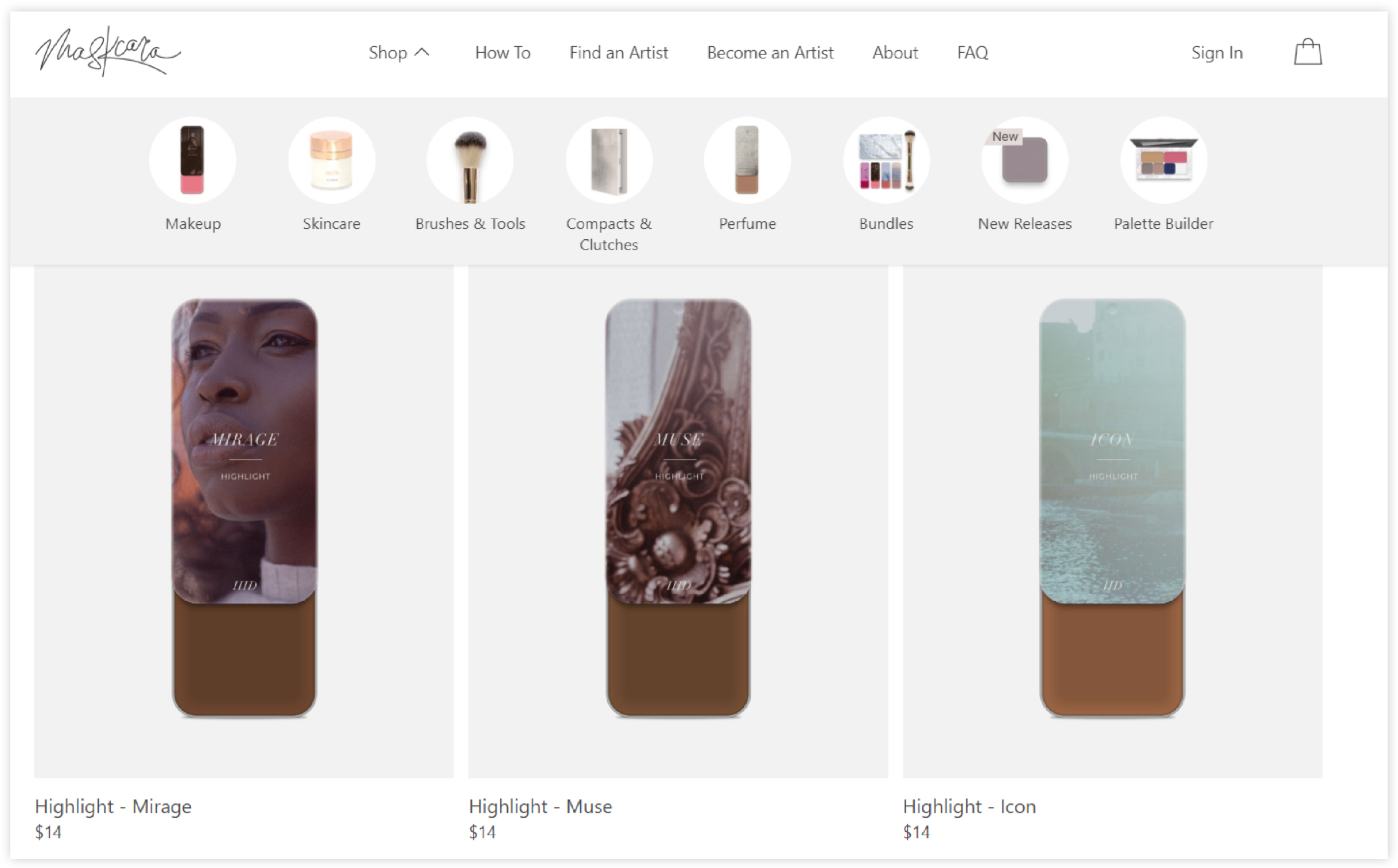Open the Muse highlight product image
Screen dimensions: 1398x868
point(678,508)
